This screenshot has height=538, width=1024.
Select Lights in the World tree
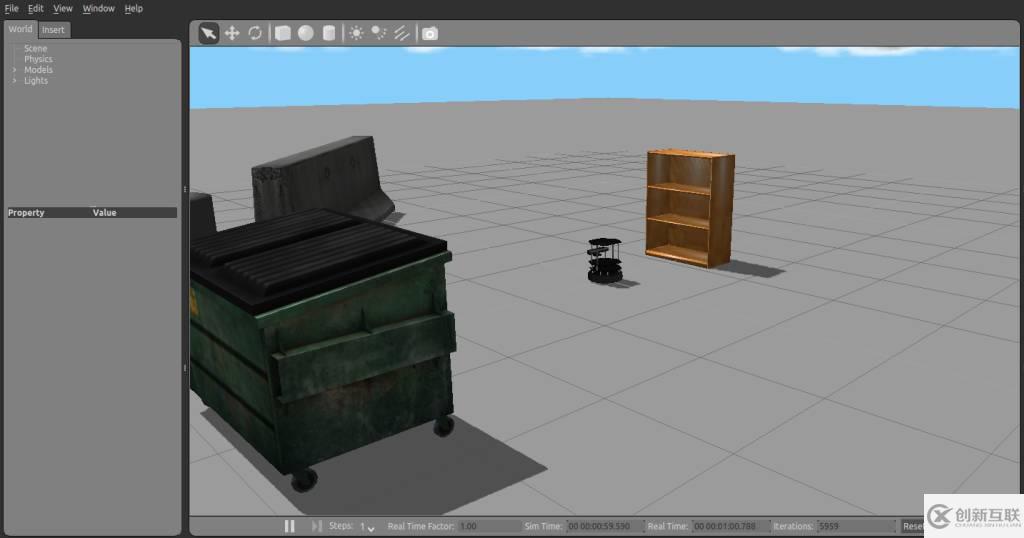[x=36, y=81]
